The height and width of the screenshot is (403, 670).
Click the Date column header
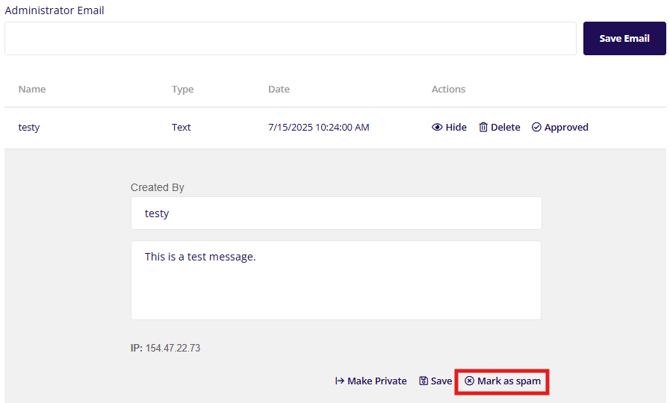[279, 89]
